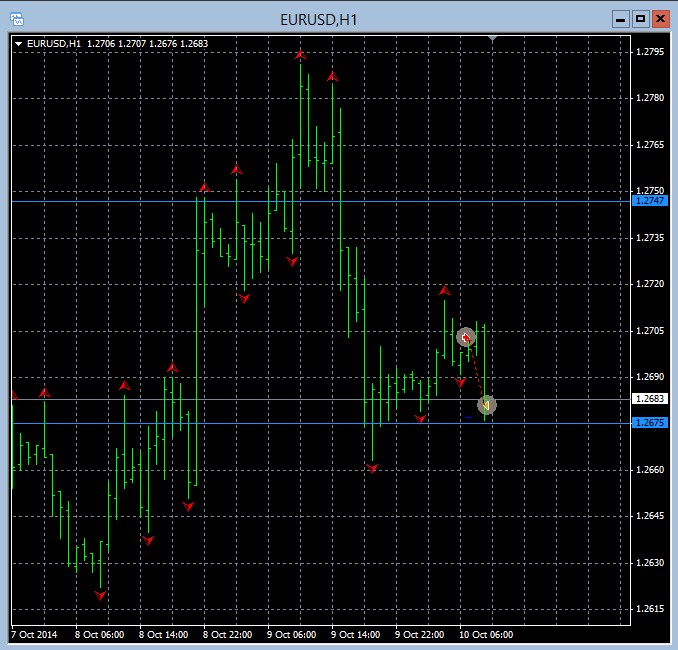Click the blue 1.2675 price label
The height and width of the screenshot is (650, 678).
(x=648, y=423)
